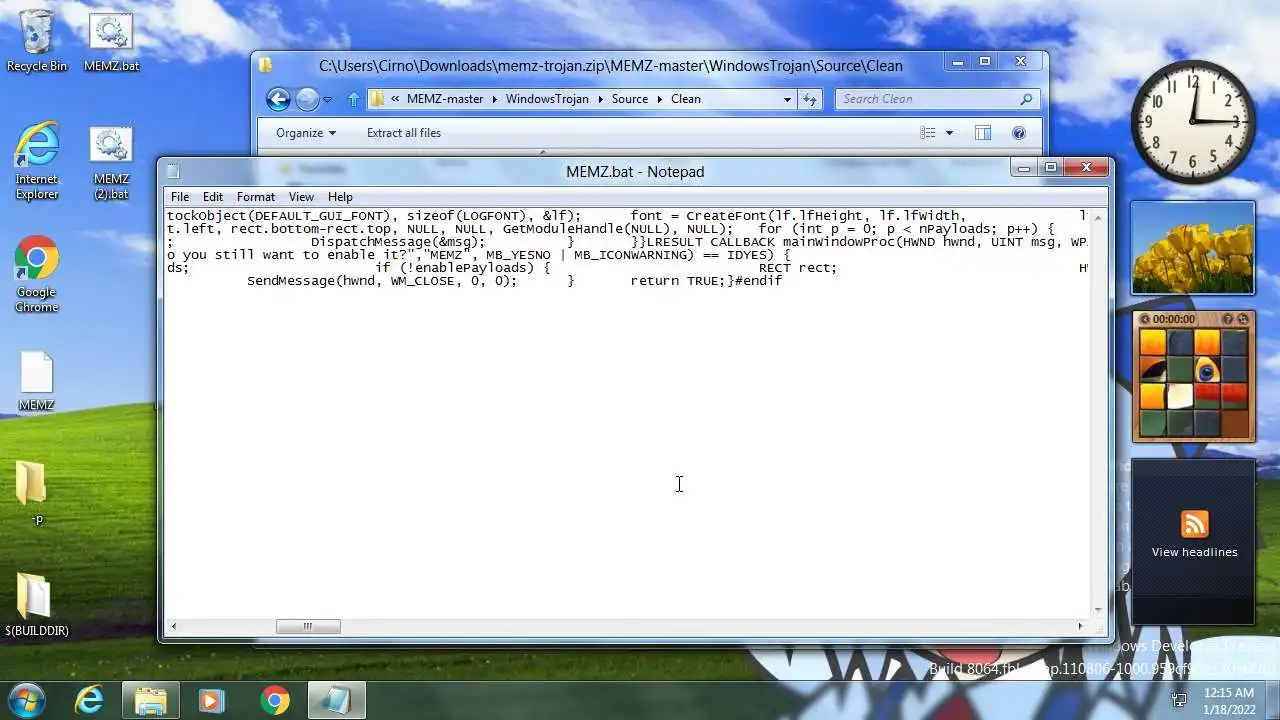
Task: Select the $(BUILDDIR) folder on desktop
Action: pos(37,604)
